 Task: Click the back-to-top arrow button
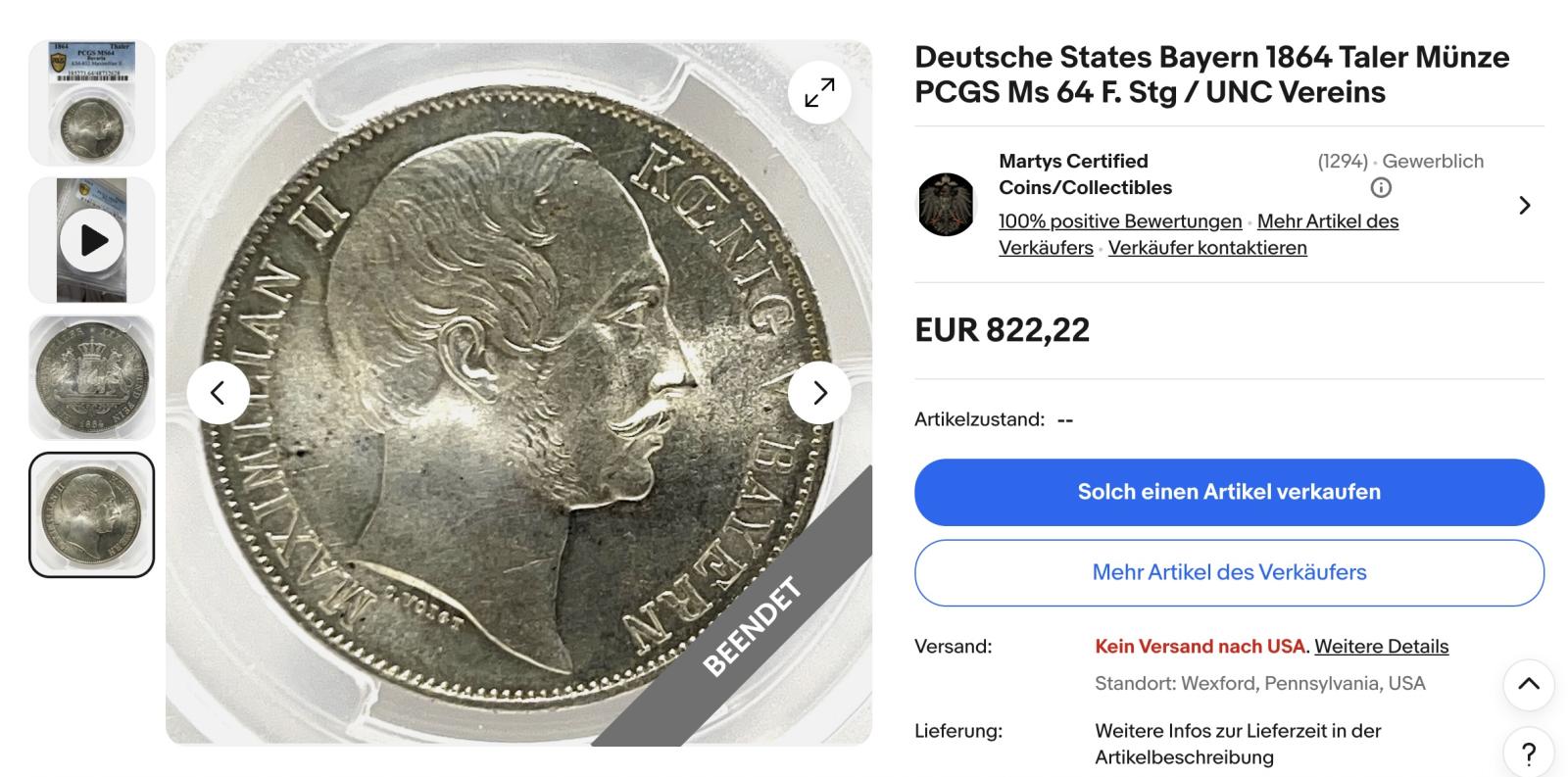[x=1529, y=684]
